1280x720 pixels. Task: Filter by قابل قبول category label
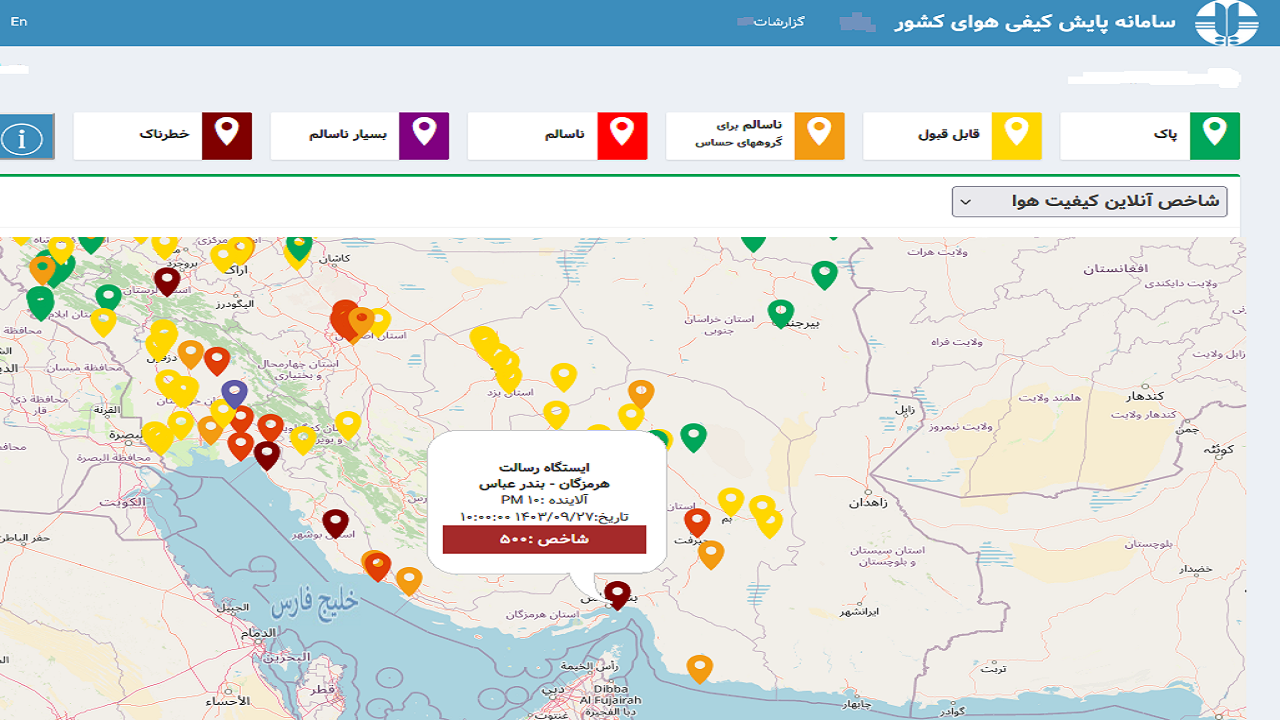coord(949,133)
